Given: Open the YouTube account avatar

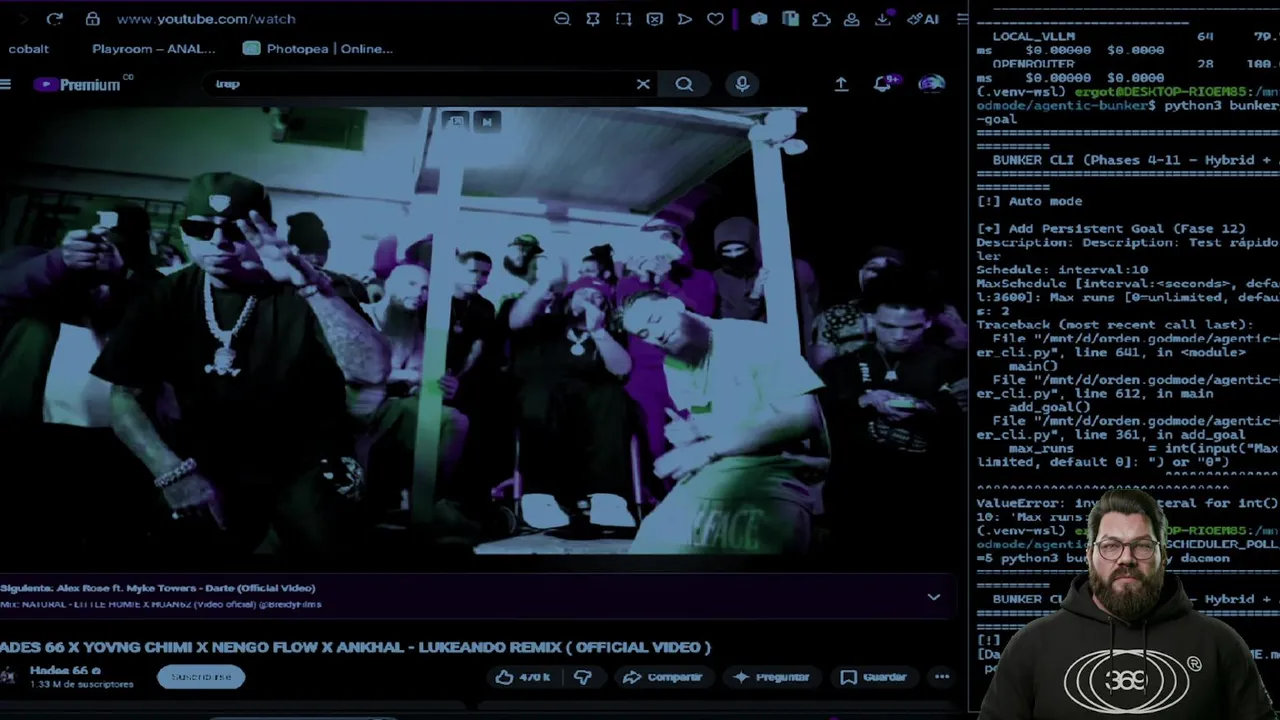Looking at the screenshot, I should pos(931,84).
